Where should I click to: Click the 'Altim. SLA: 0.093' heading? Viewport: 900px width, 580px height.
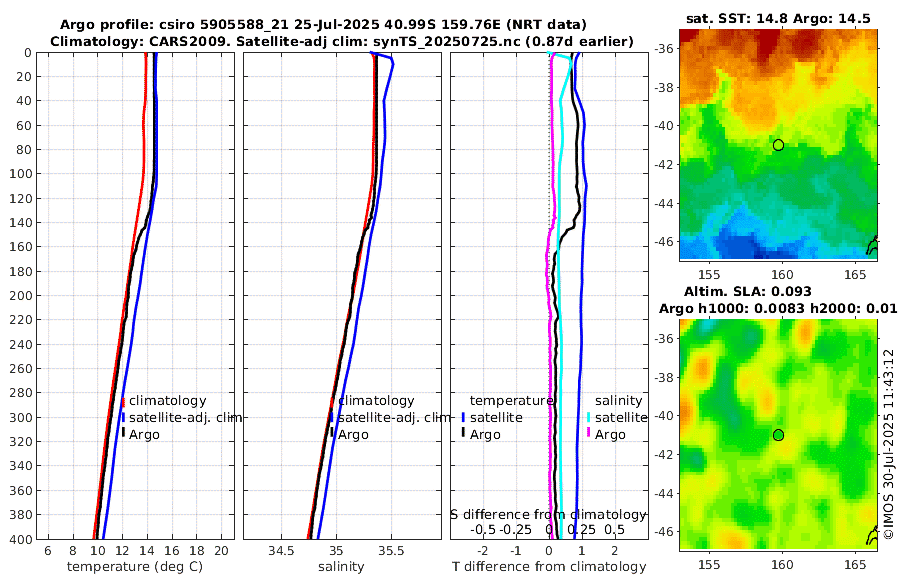(x=748, y=292)
